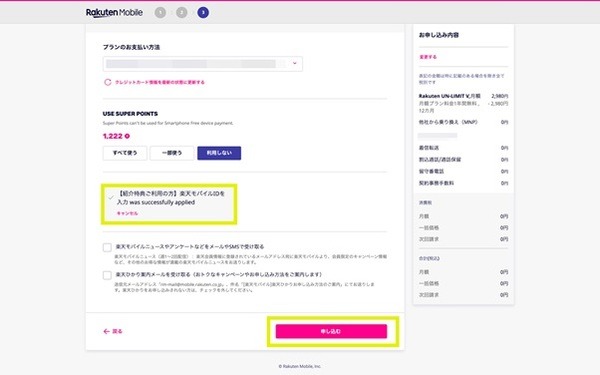Go to step 1 indicator circle
Screen dimensions: 600x375
pos(160,13)
